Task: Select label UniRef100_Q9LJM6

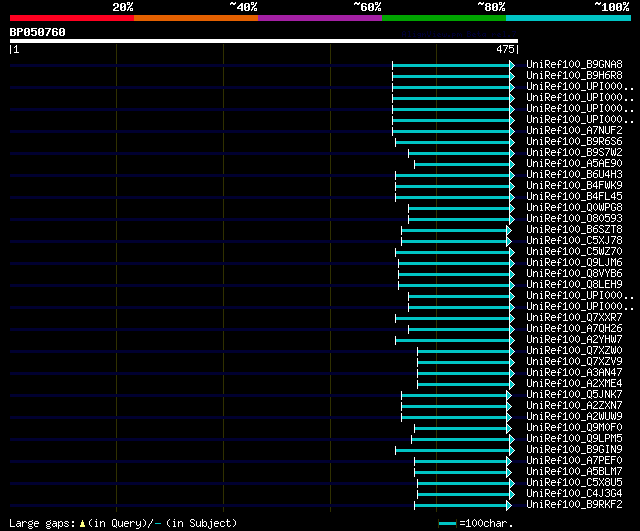Action: pos(574,263)
